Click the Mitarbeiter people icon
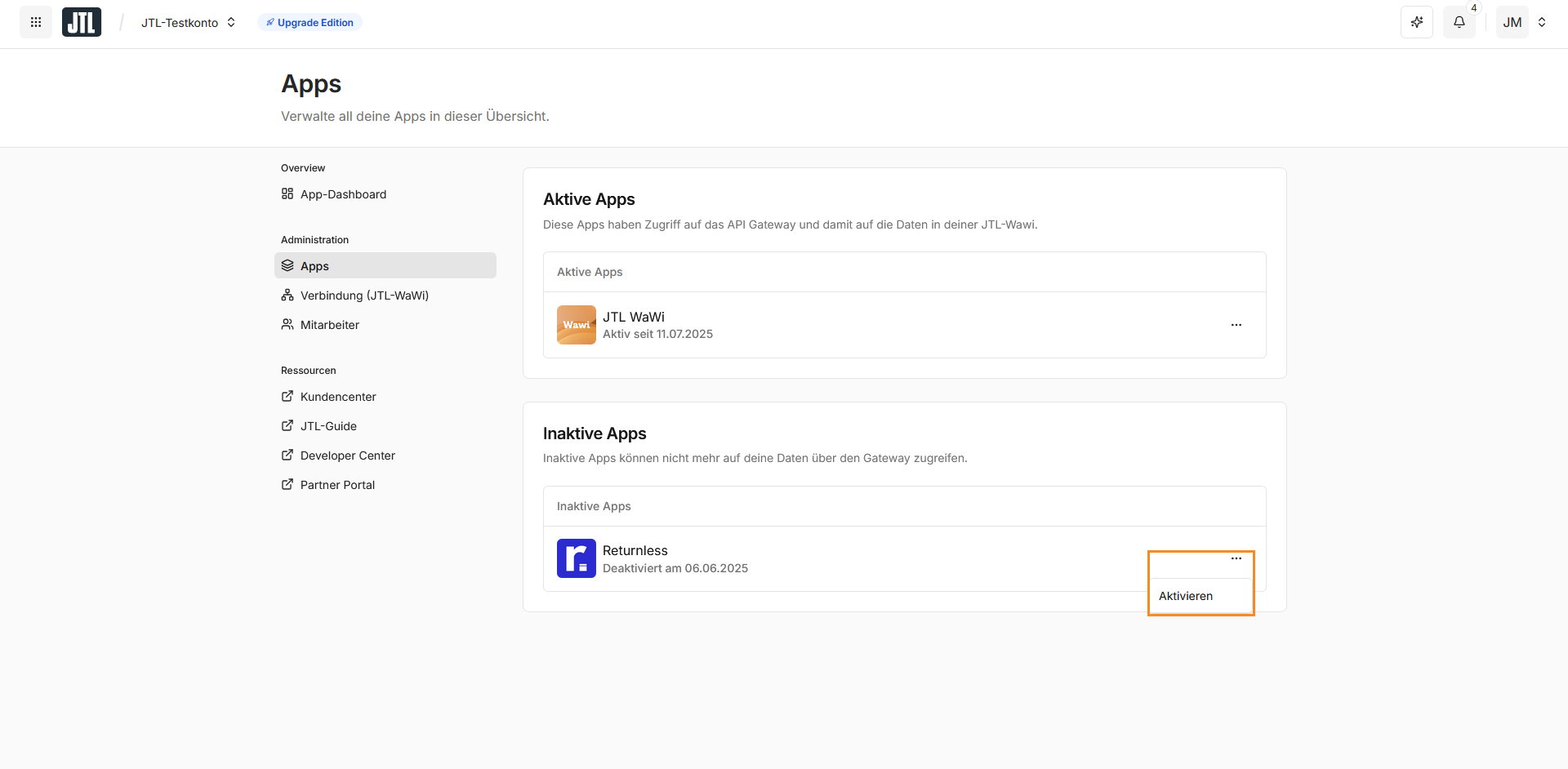The width and height of the screenshot is (1568, 769). point(287,324)
